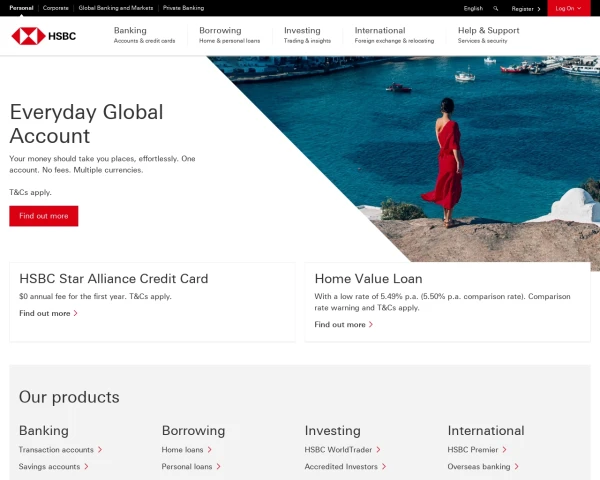The image size is (600, 480).
Task: Click HSBC Star Alliance Credit Card heading
Action: click(x=114, y=279)
